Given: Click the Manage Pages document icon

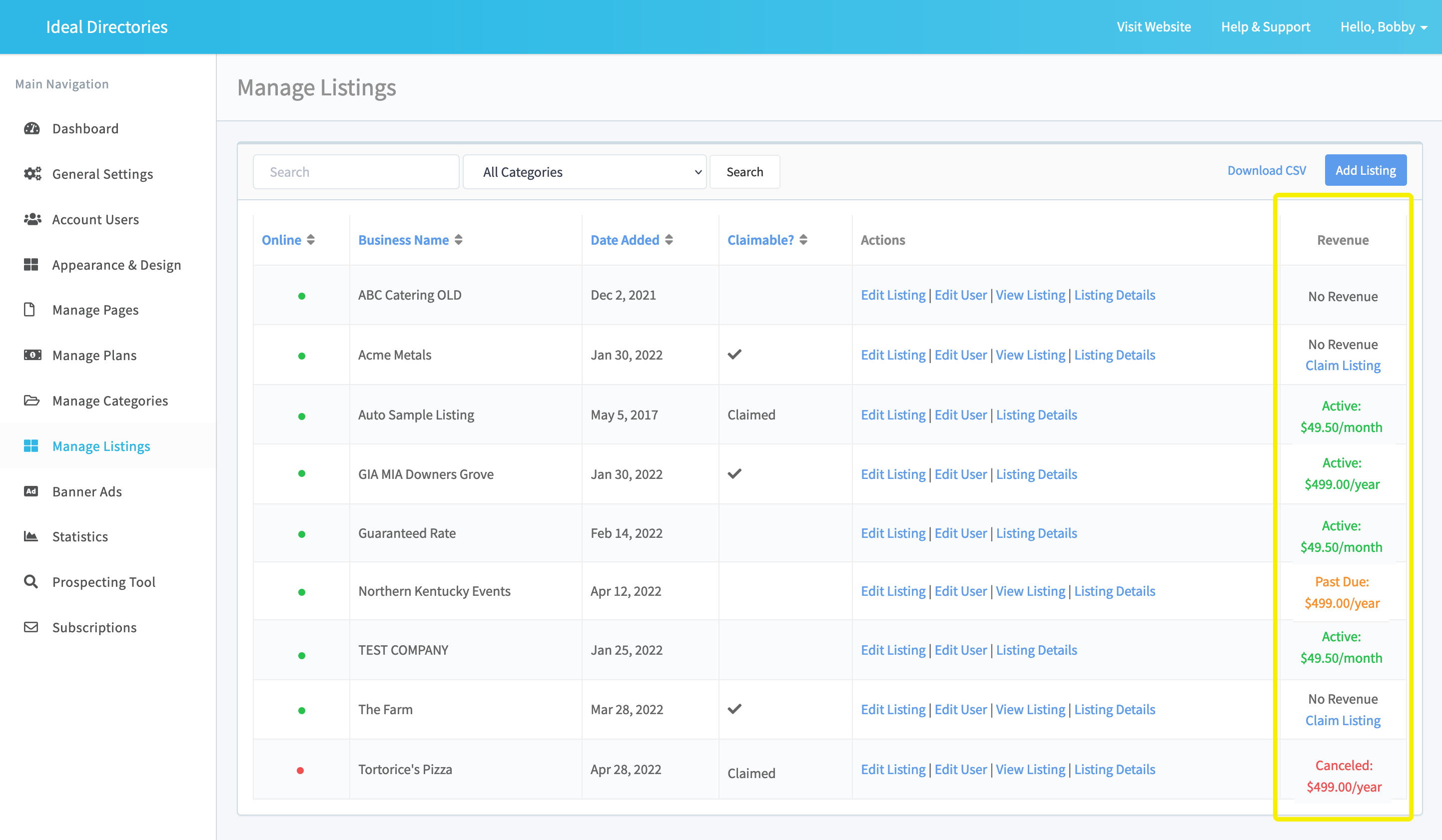Looking at the screenshot, I should coord(29,309).
